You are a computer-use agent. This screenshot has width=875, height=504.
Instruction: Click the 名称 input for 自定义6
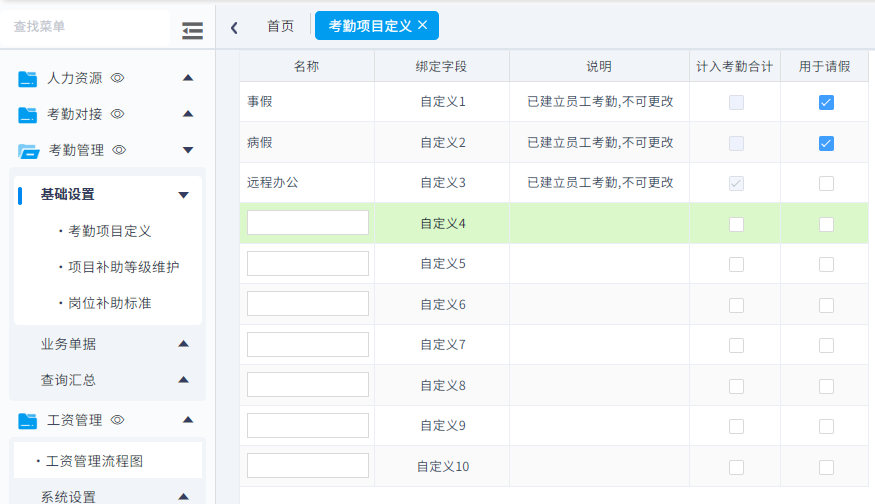tap(307, 304)
